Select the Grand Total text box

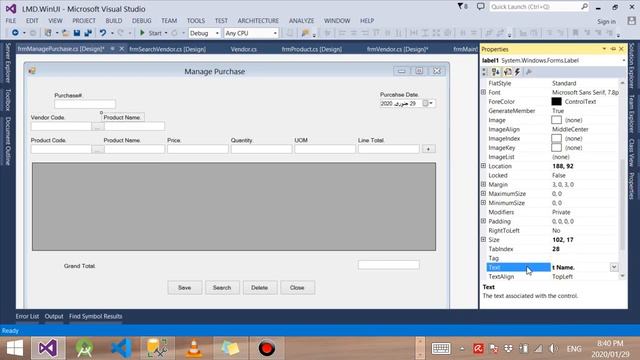click(x=389, y=265)
